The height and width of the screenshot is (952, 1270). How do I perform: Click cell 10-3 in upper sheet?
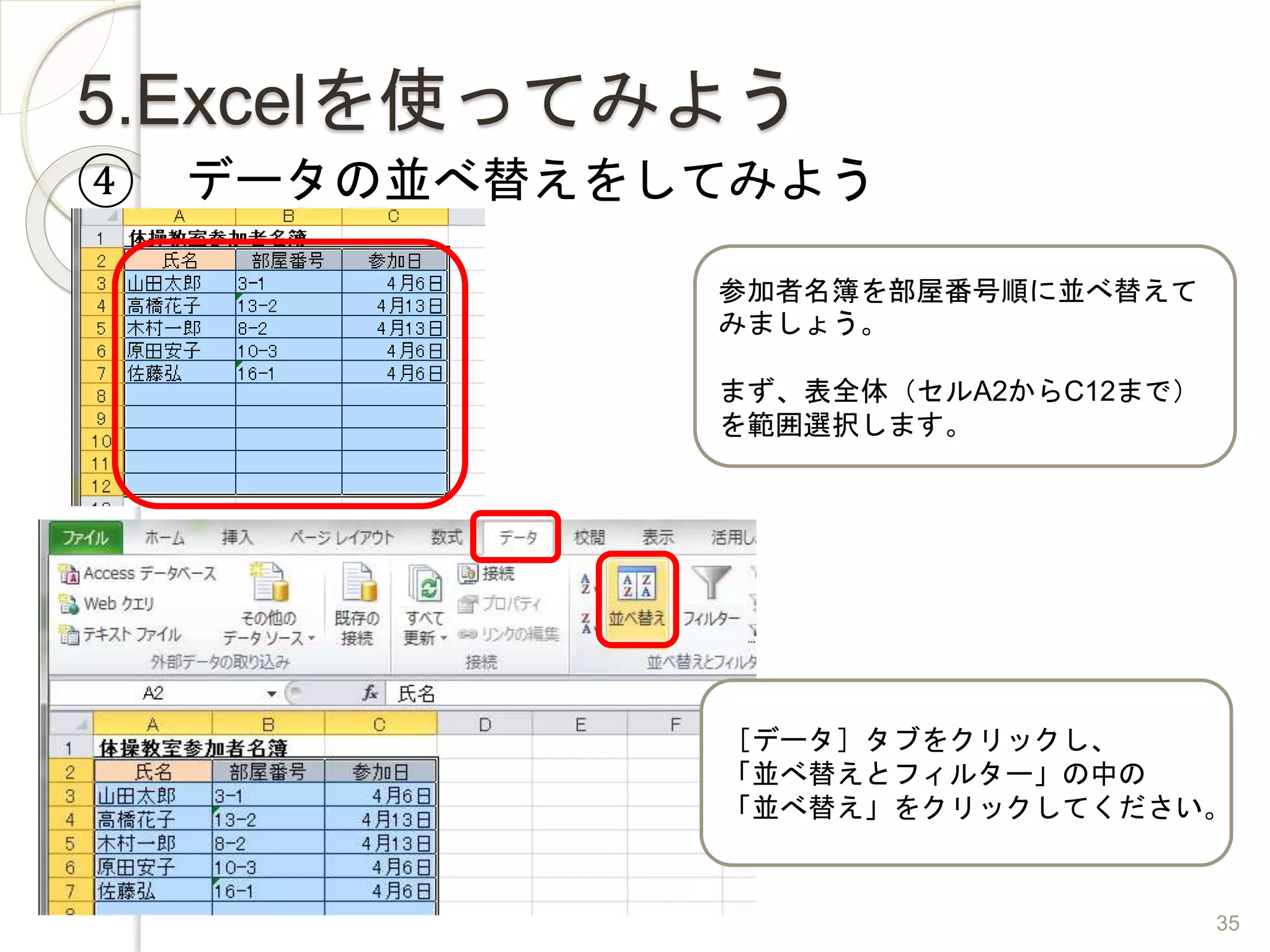click(x=288, y=351)
